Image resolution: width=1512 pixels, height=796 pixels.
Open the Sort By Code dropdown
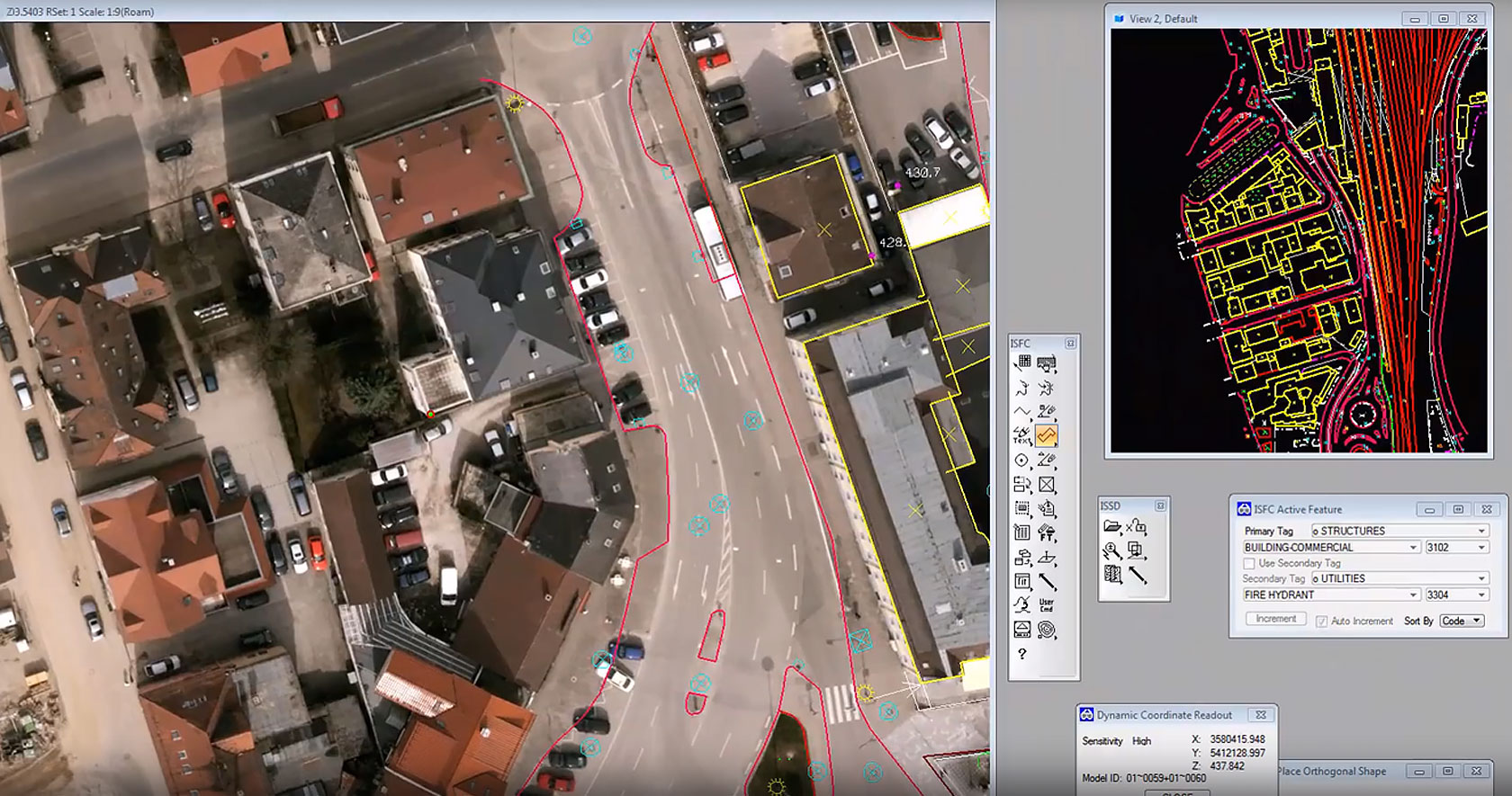point(1462,621)
